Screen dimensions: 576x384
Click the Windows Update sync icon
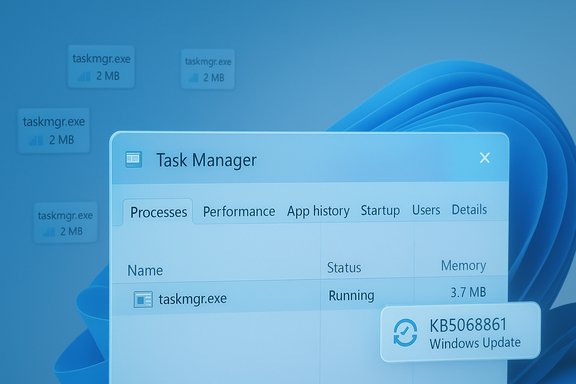pos(405,333)
